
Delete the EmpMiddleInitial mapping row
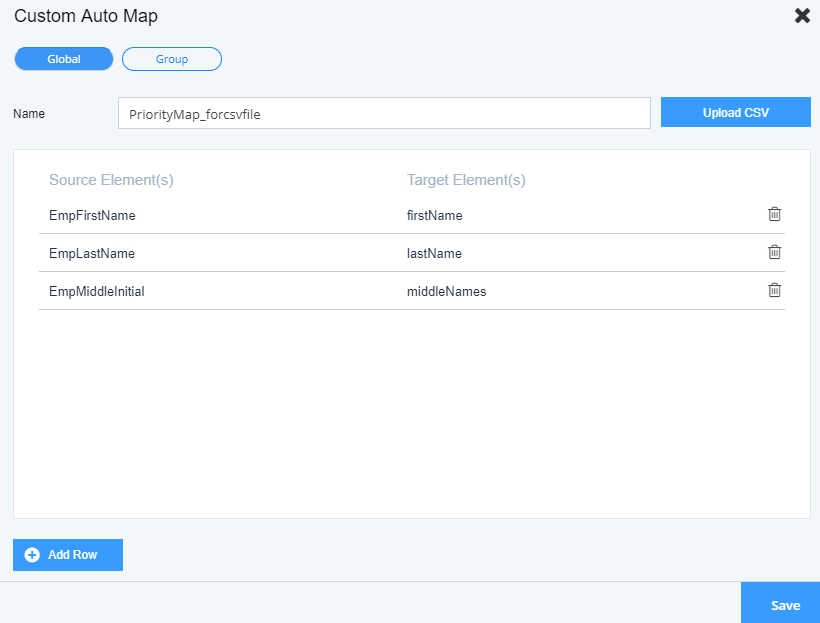774,290
